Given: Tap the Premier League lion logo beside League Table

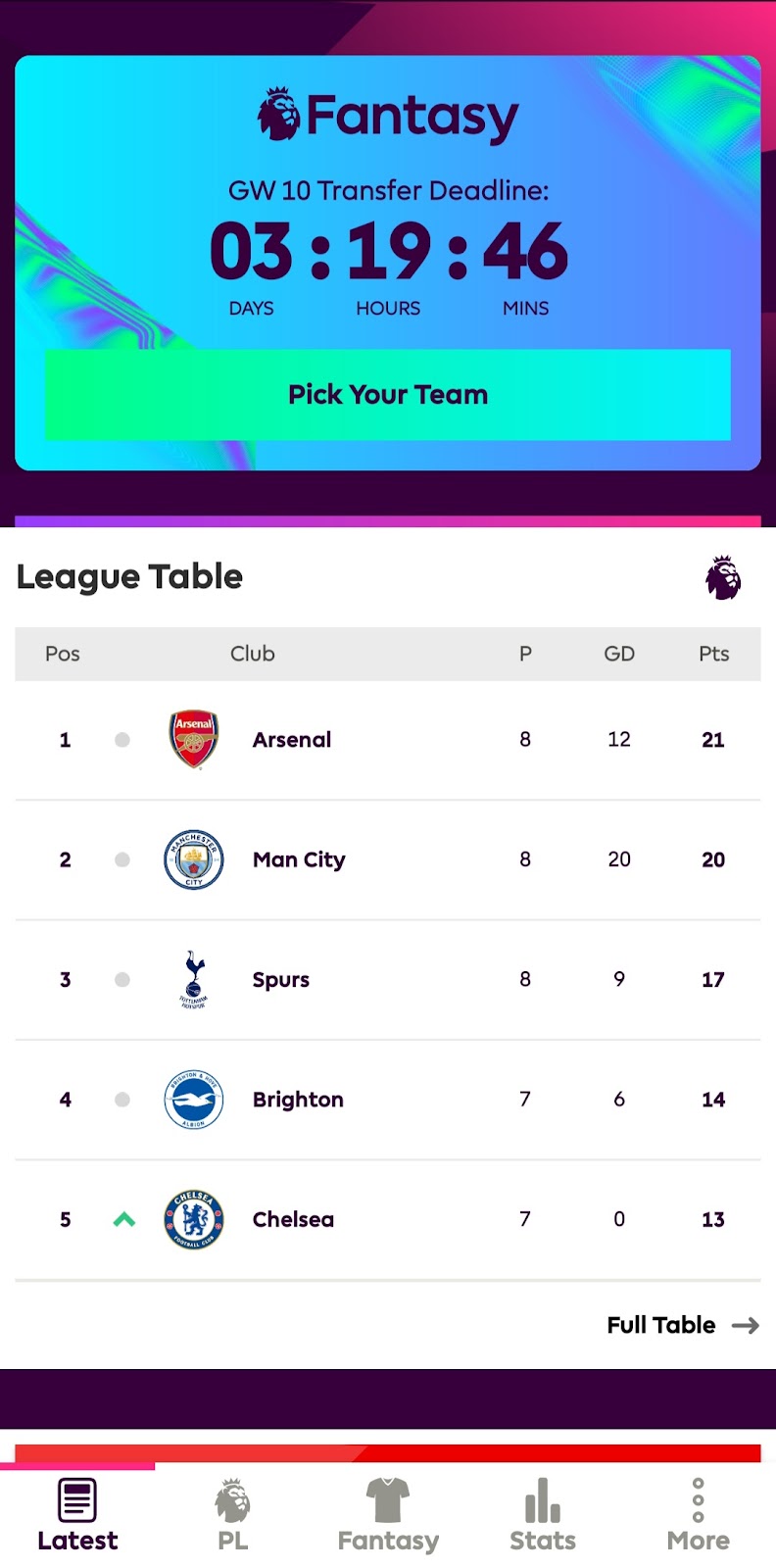Looking at the screenshot, I should [x=723, y=577].
